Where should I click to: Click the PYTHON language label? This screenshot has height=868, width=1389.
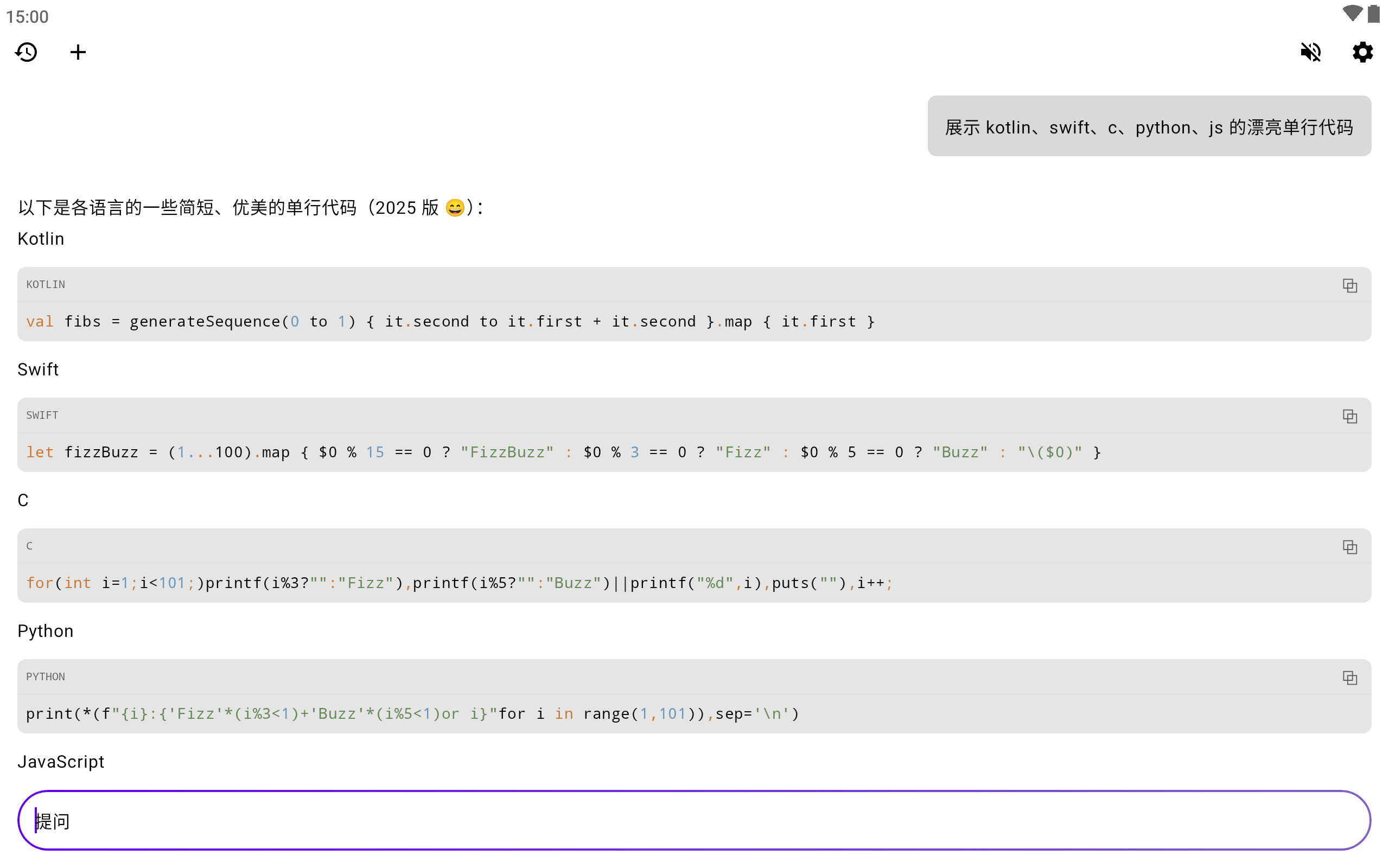click(46, 677)
